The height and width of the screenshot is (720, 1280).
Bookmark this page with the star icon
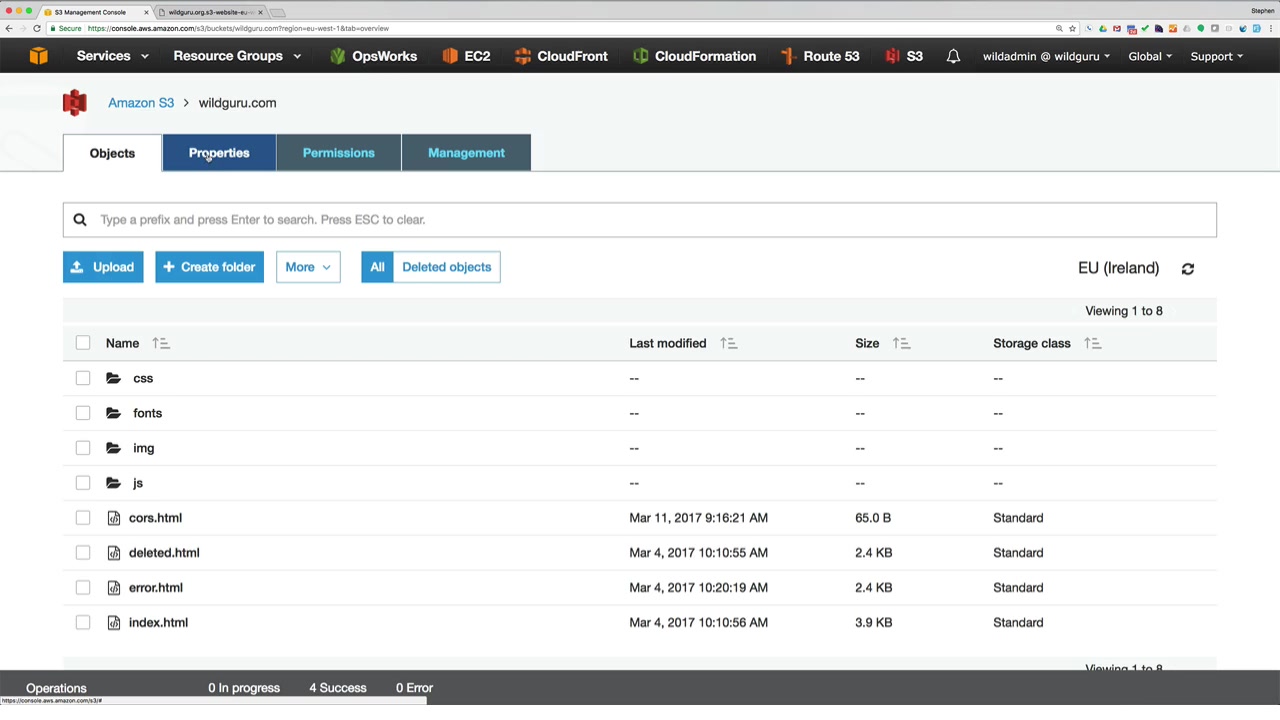[x=1072, y=28]
